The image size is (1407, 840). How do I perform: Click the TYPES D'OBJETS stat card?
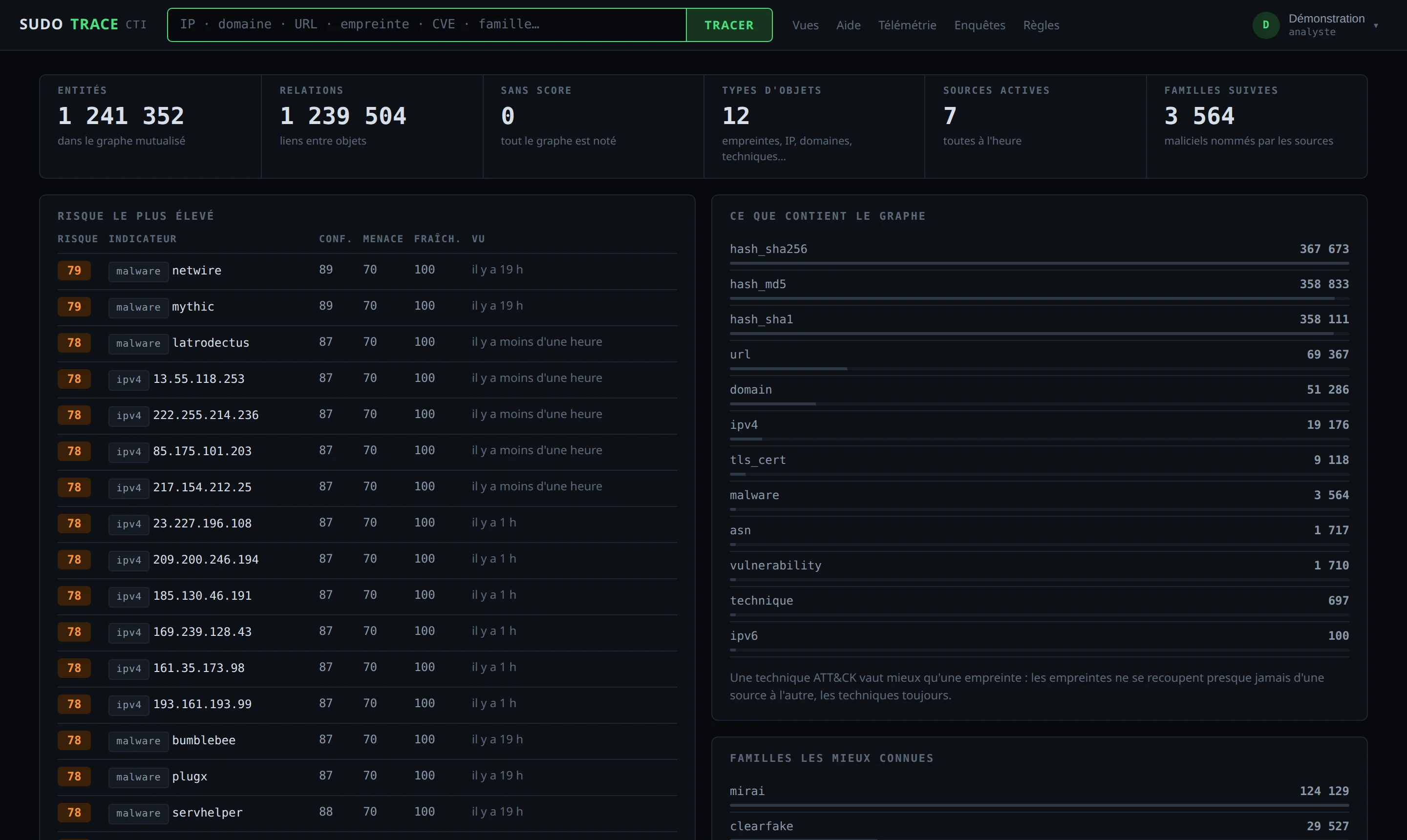814,126
